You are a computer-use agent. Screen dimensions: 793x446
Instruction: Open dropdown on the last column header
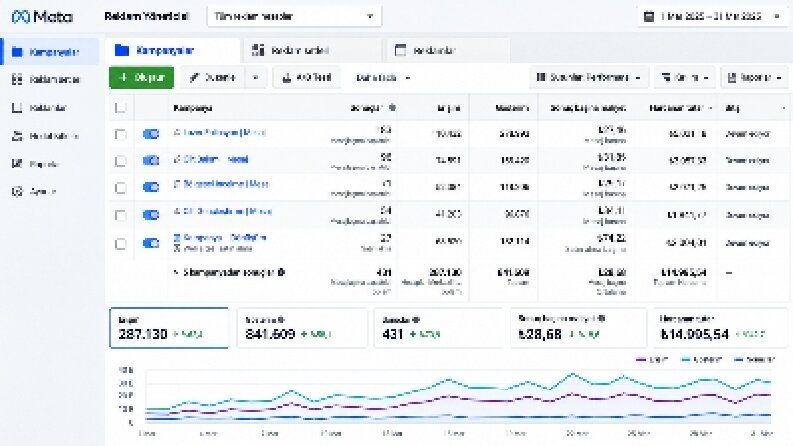click(783, 108)
